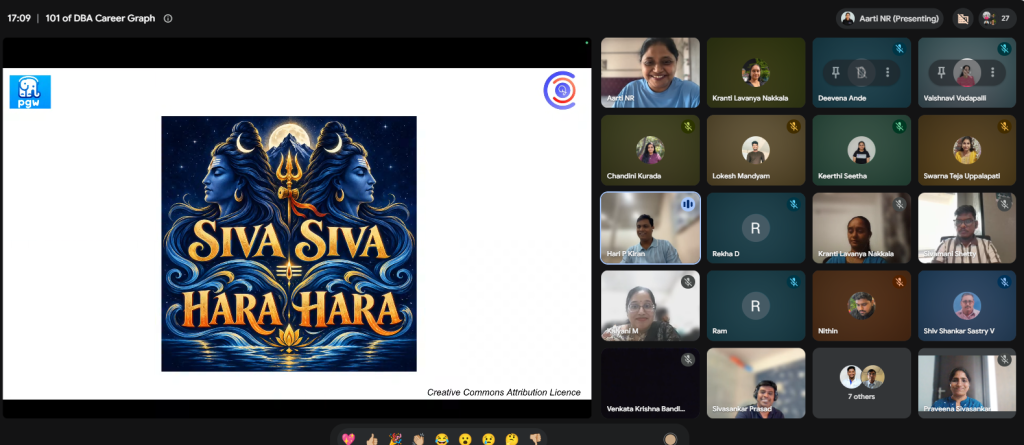Image resolution: width=1024 pixels, height=445 pixels.
Task: Click muted mic icon on Nithin tile
Action: (899, 282)
